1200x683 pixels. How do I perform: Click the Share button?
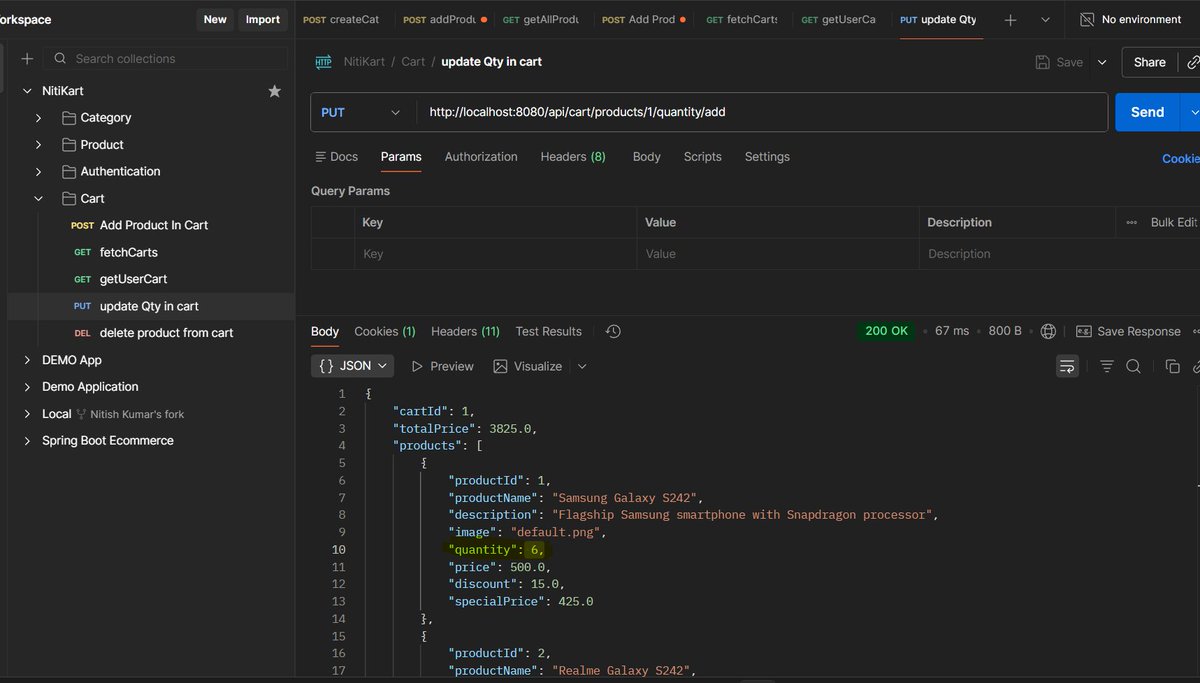[x=1150, y=62]
